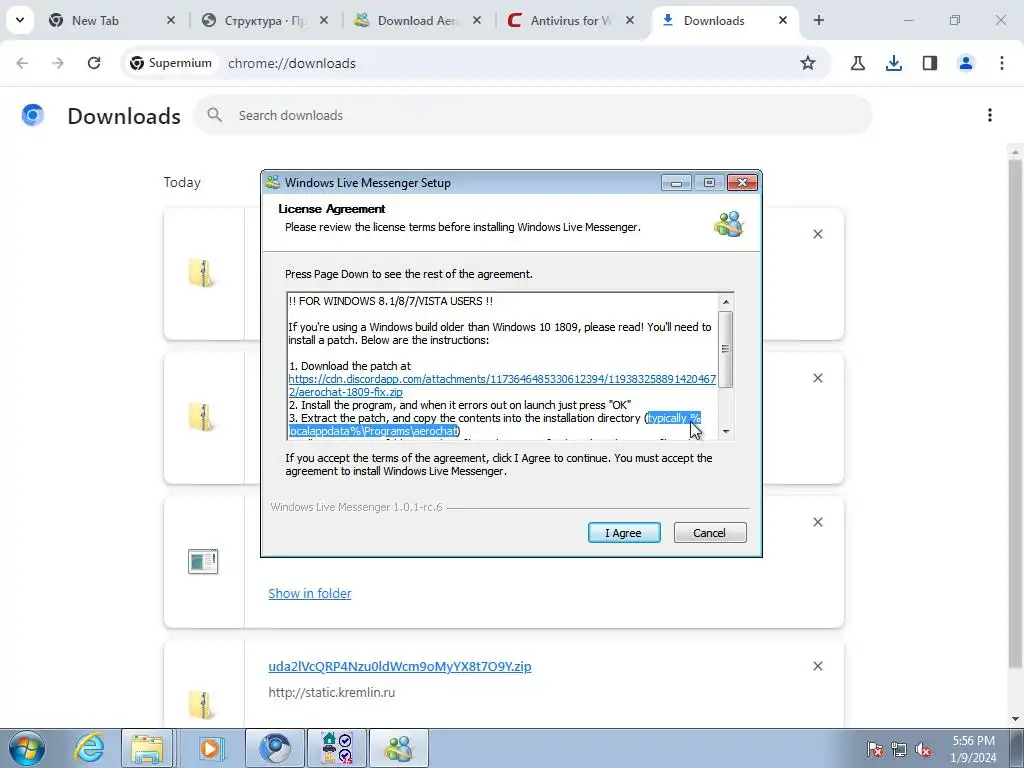Close the Antivirus for Windows tab
The image size is (1024, 768).
[630, 20]
